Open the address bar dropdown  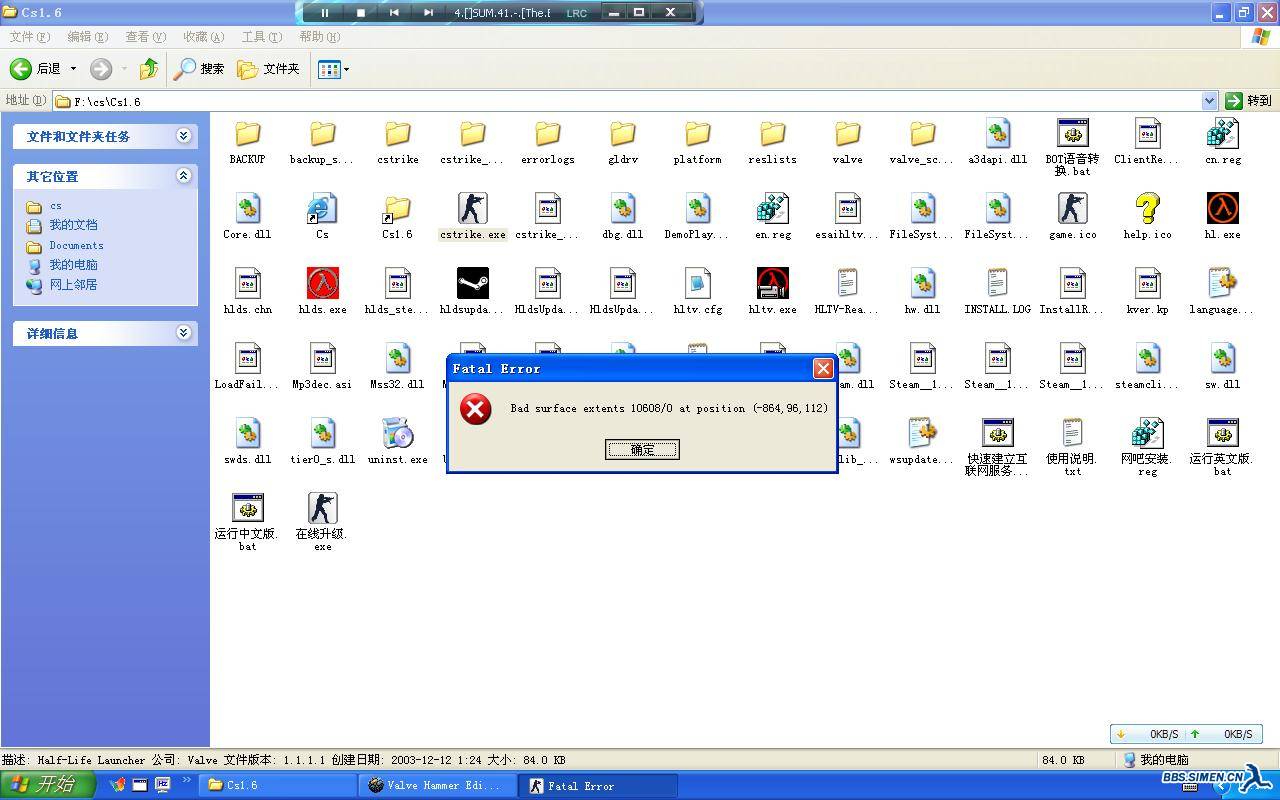pos(1209,101)
